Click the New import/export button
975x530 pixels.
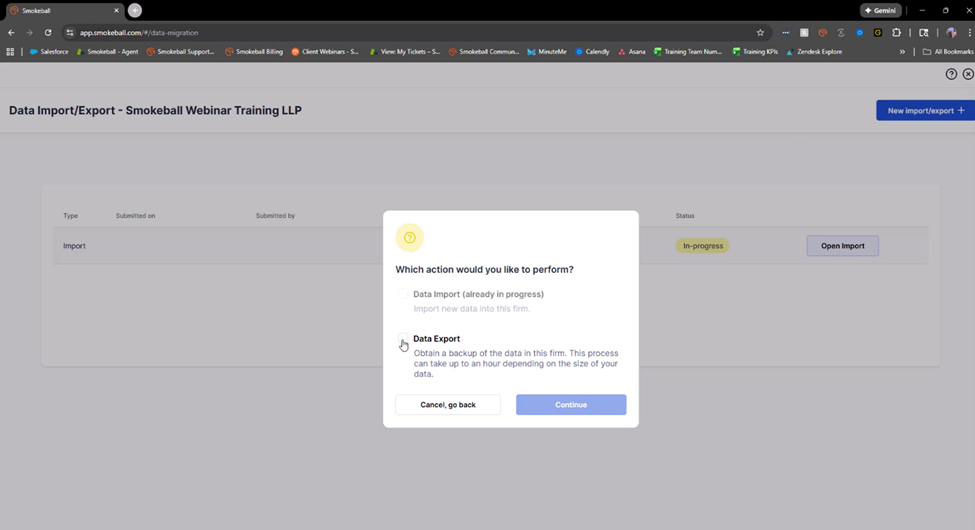point(925,110)
